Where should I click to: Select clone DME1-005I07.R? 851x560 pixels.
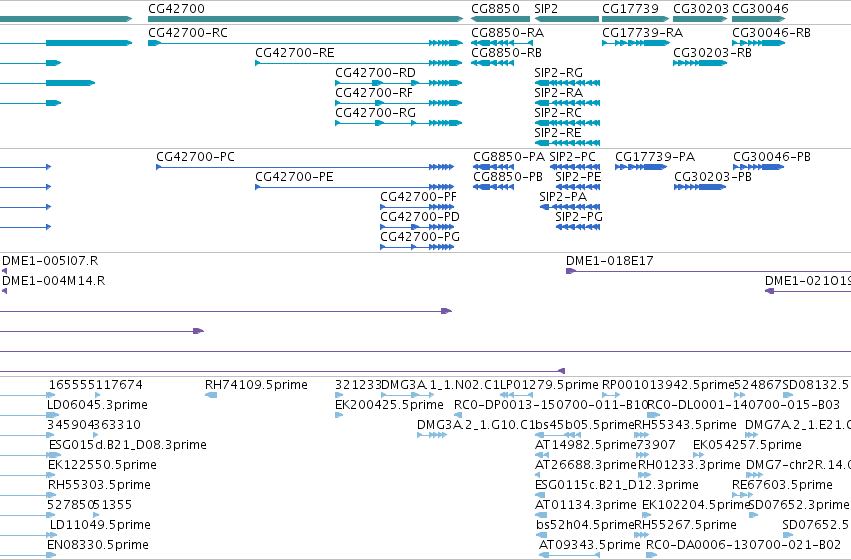coord(50,262)
